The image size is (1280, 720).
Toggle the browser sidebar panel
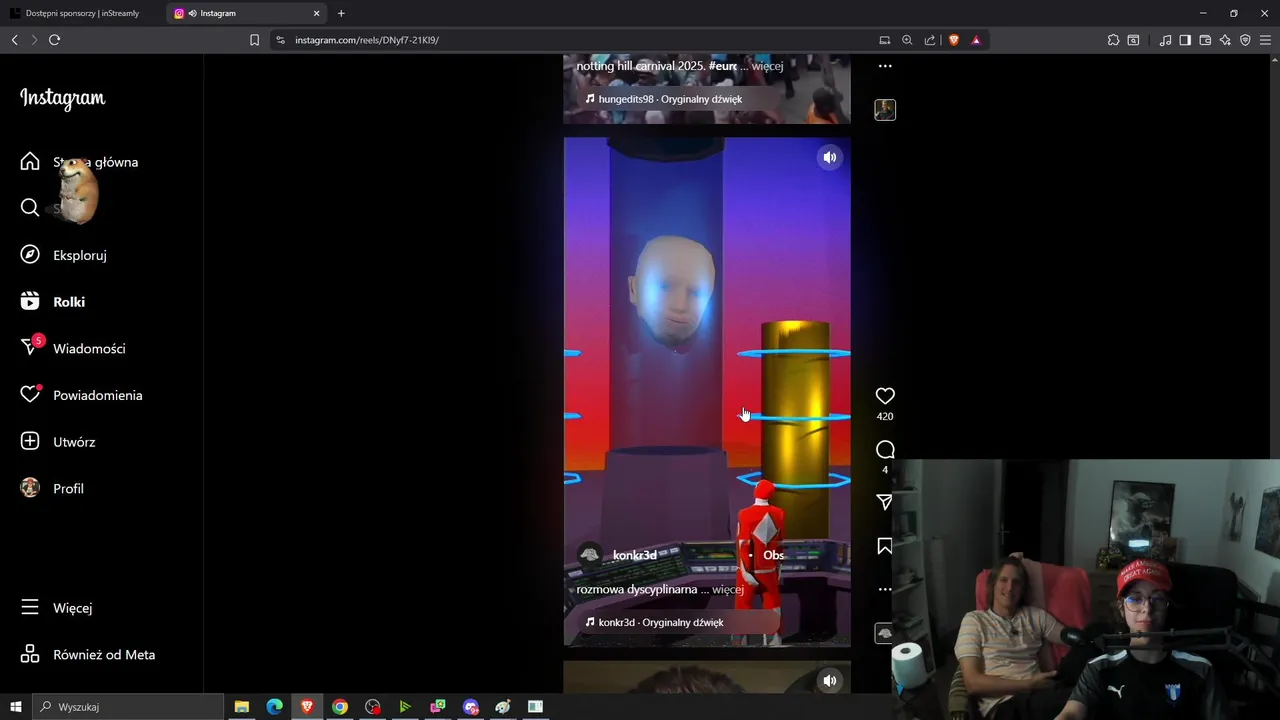pos(1185,40)
